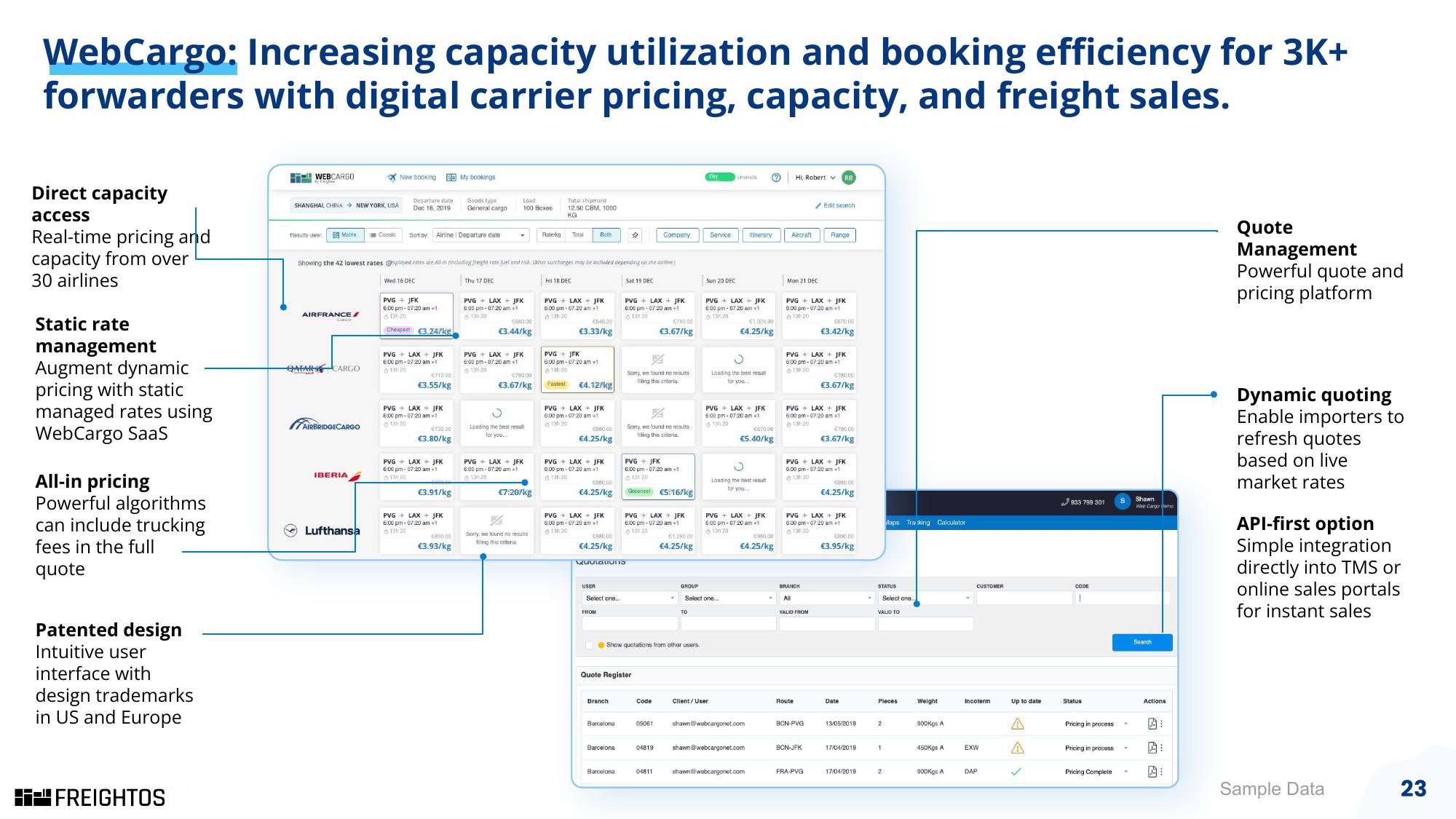
Task: Open more actions menu for quote 05061
Action: (x=1161, y=724)
